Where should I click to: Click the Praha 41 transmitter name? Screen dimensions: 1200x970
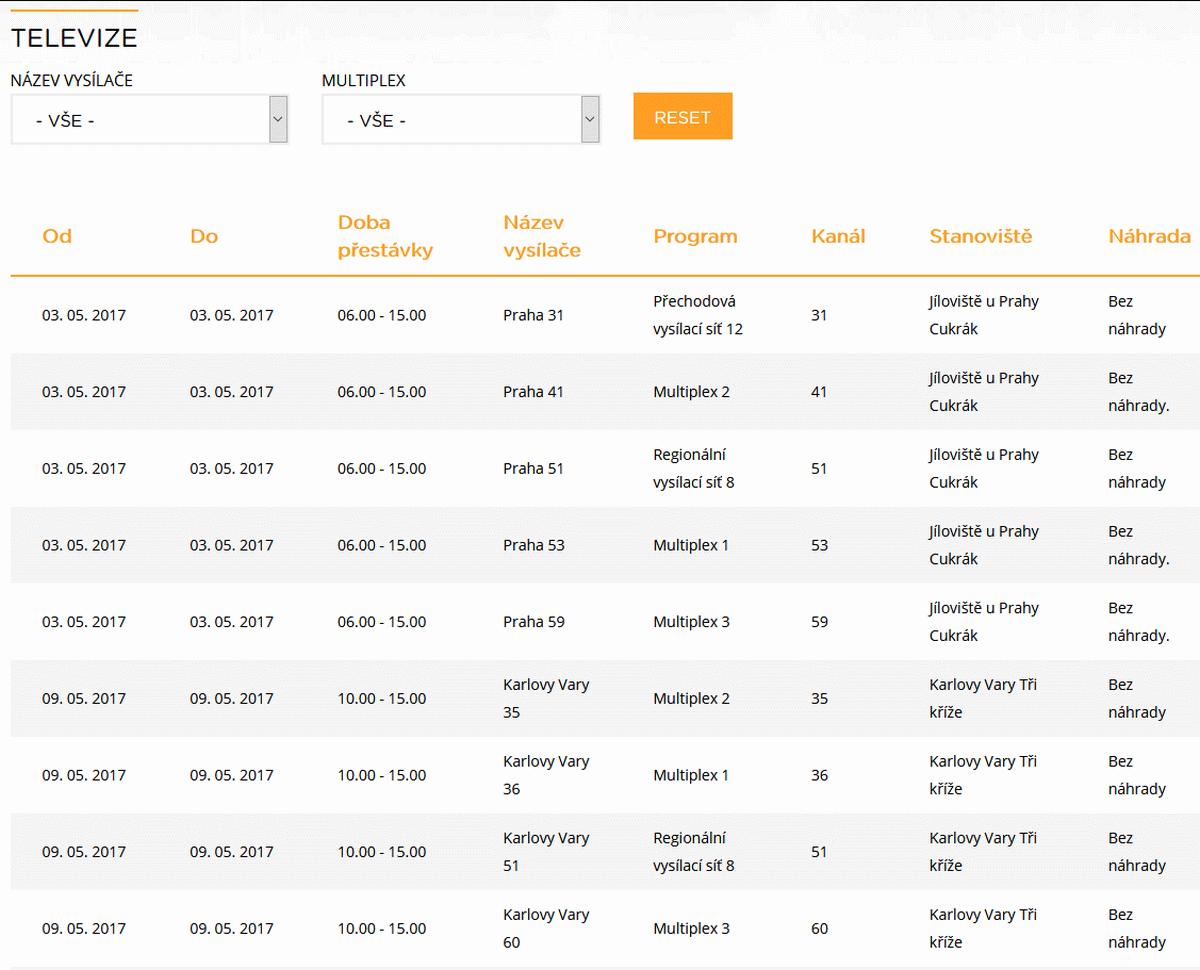click(x=533, y=392)
